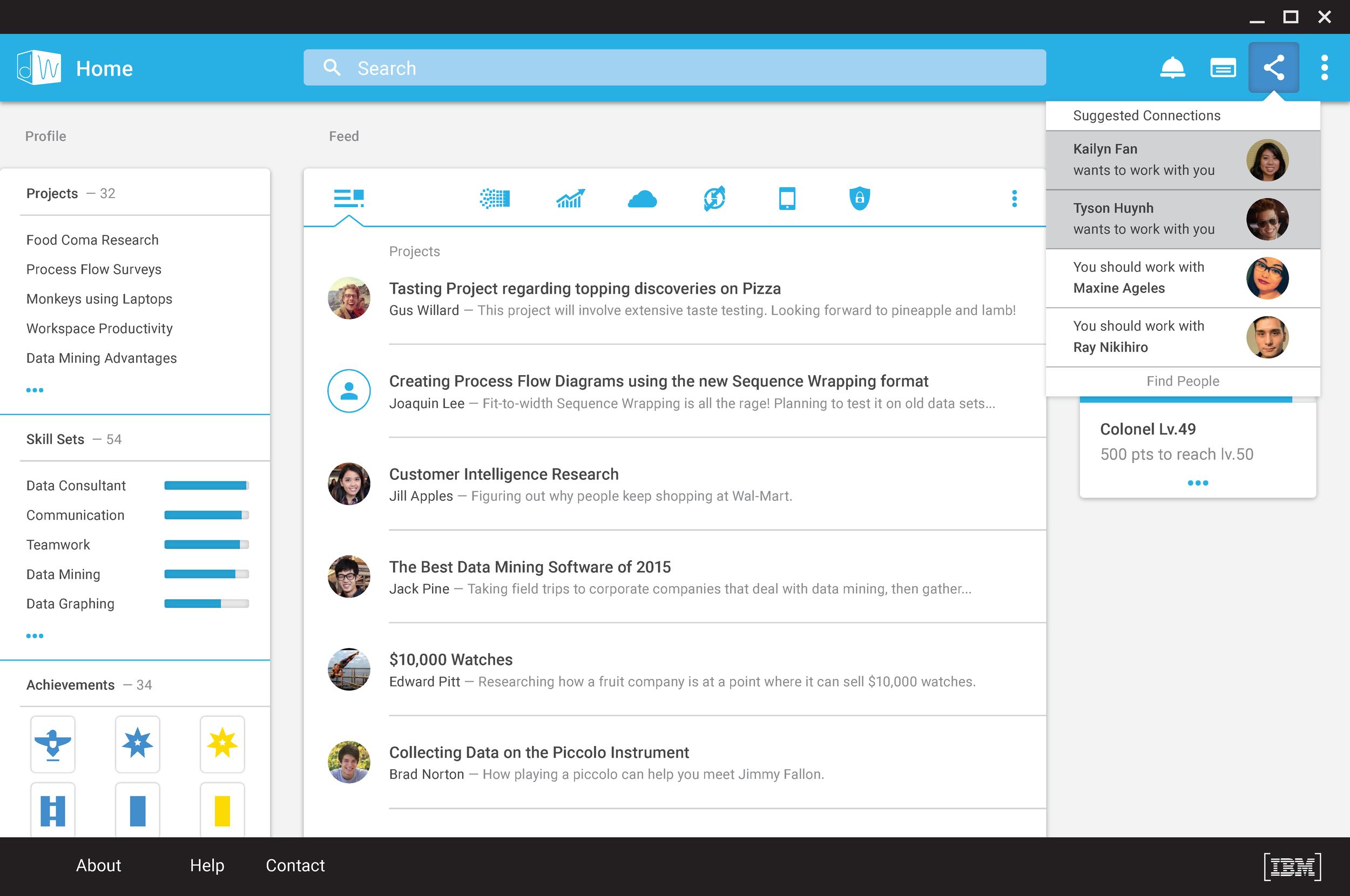Expand more skill sets with the ellipsis
This screenshot has height=896, width=1350.
pyautogui.click(x=35, y=636)
